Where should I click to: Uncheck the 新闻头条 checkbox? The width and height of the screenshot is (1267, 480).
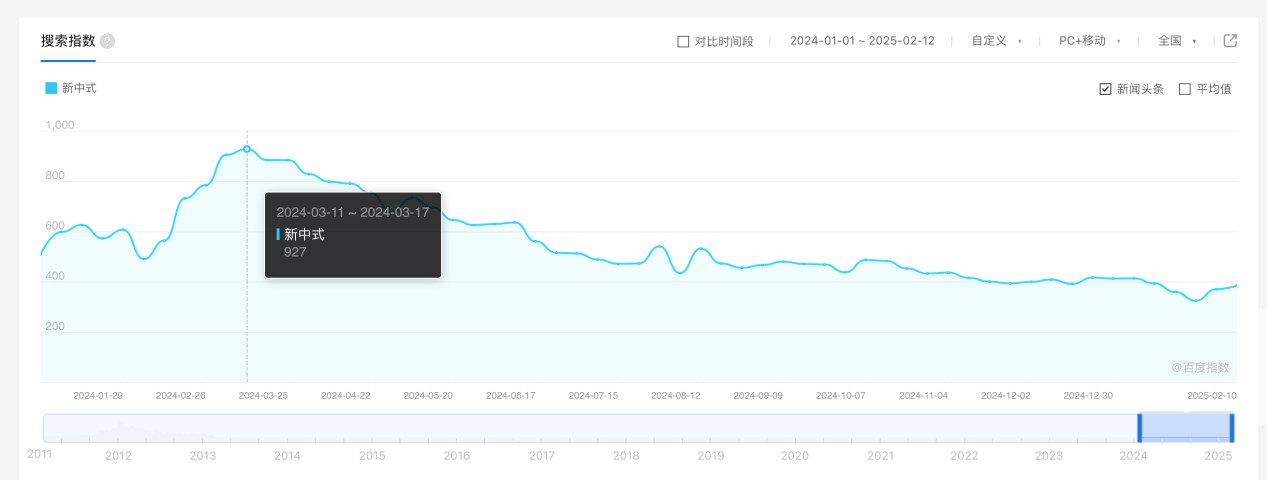1105,89
